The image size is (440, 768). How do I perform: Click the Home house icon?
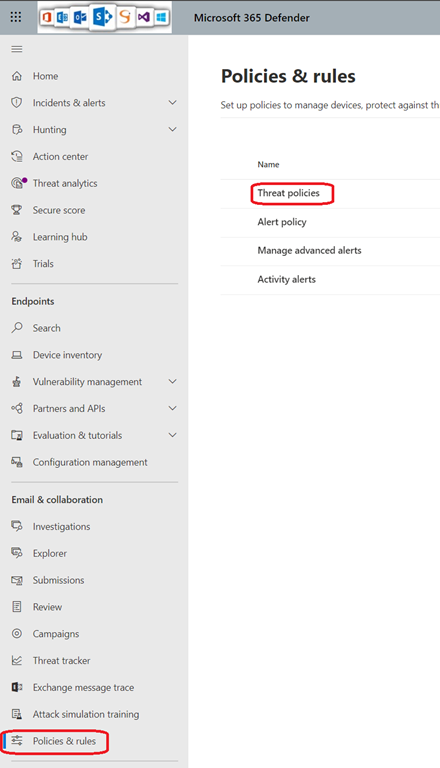pos(17,76)
